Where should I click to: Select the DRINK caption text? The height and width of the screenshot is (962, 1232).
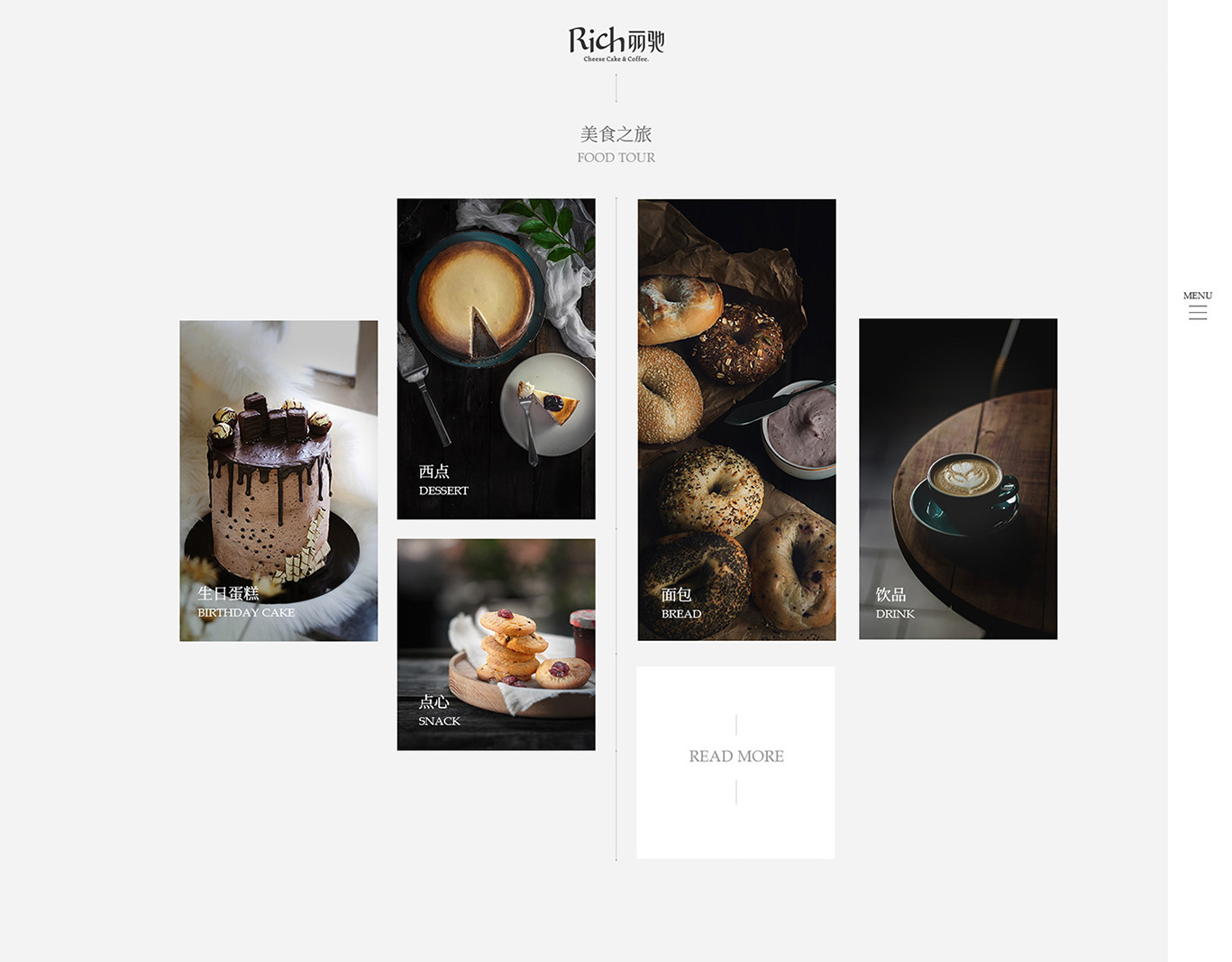pos(895,614)
